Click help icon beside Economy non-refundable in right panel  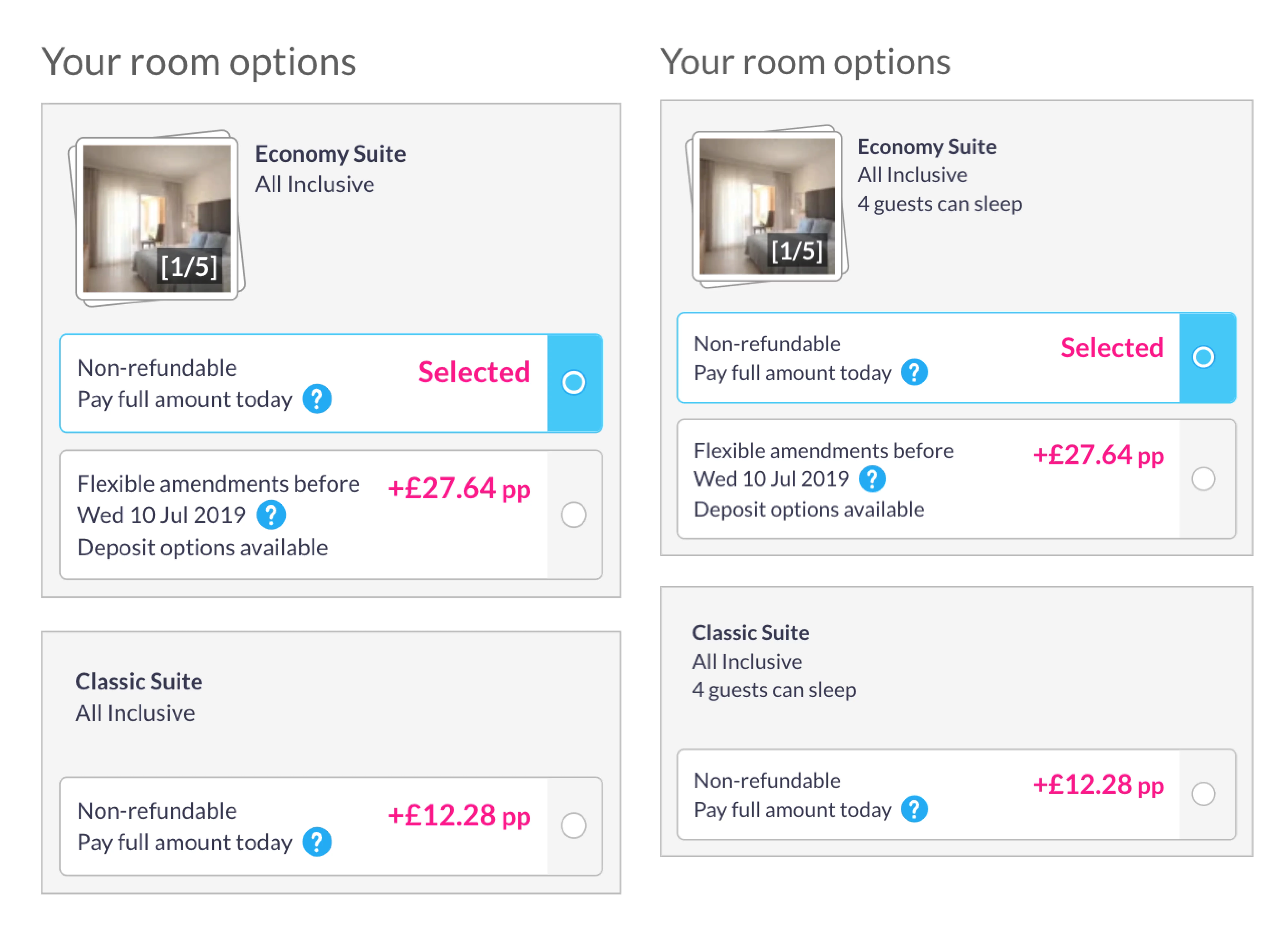coord(914,373)
